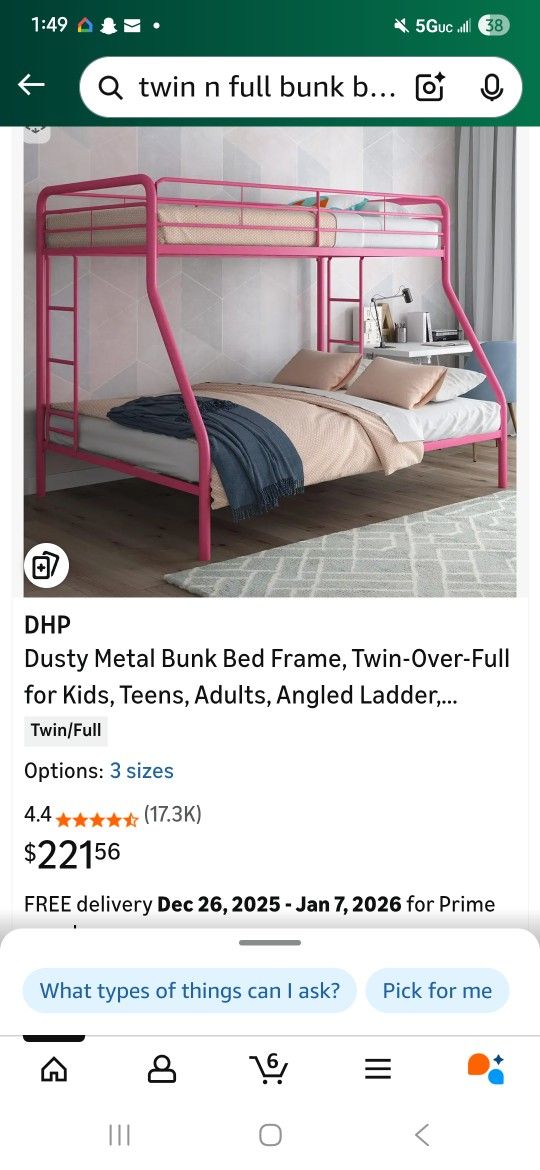Tap the Android recent apps button

[x=119, y=1136]
